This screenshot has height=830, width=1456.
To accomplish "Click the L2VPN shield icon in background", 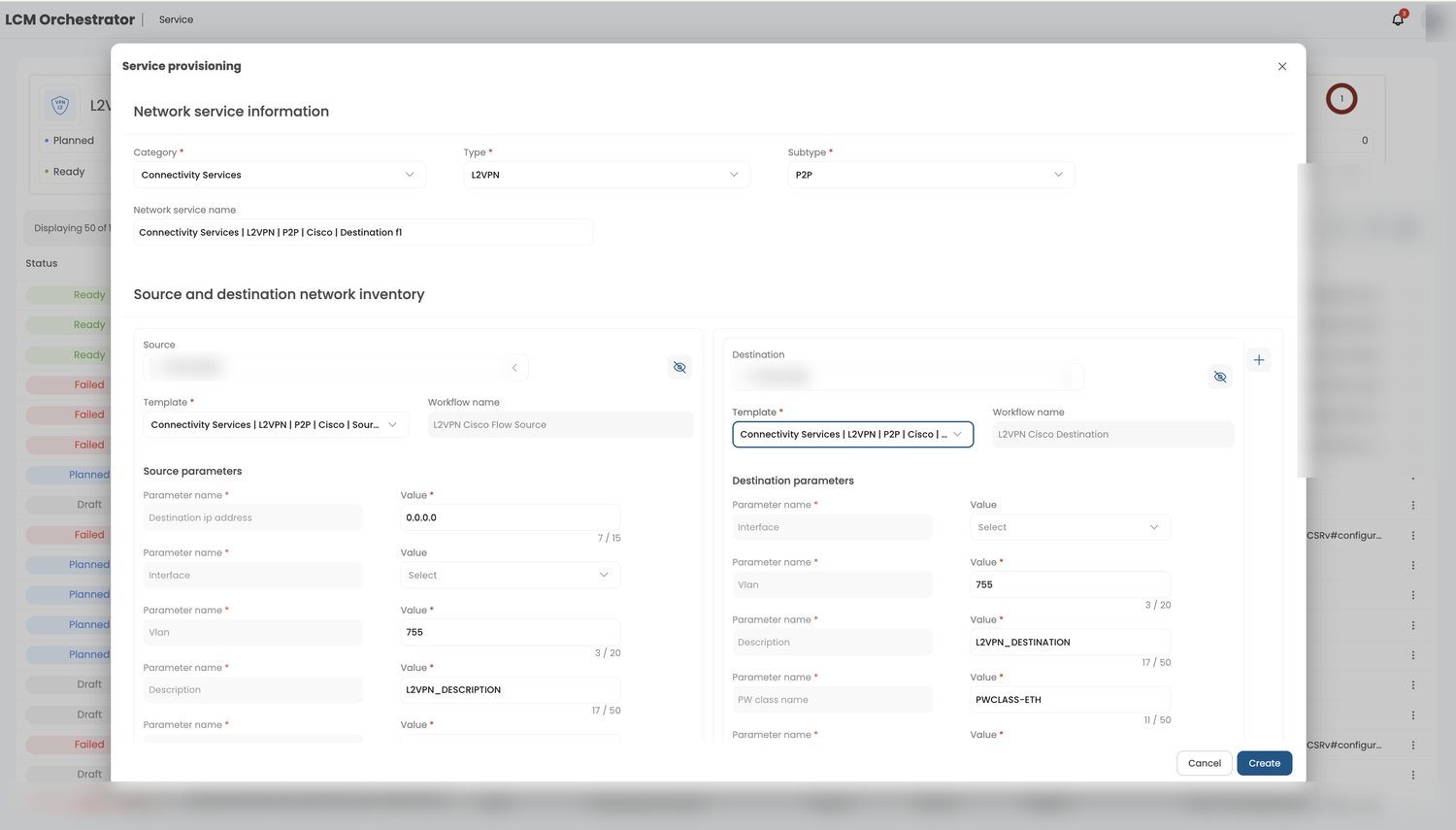I will pos(60,105).
